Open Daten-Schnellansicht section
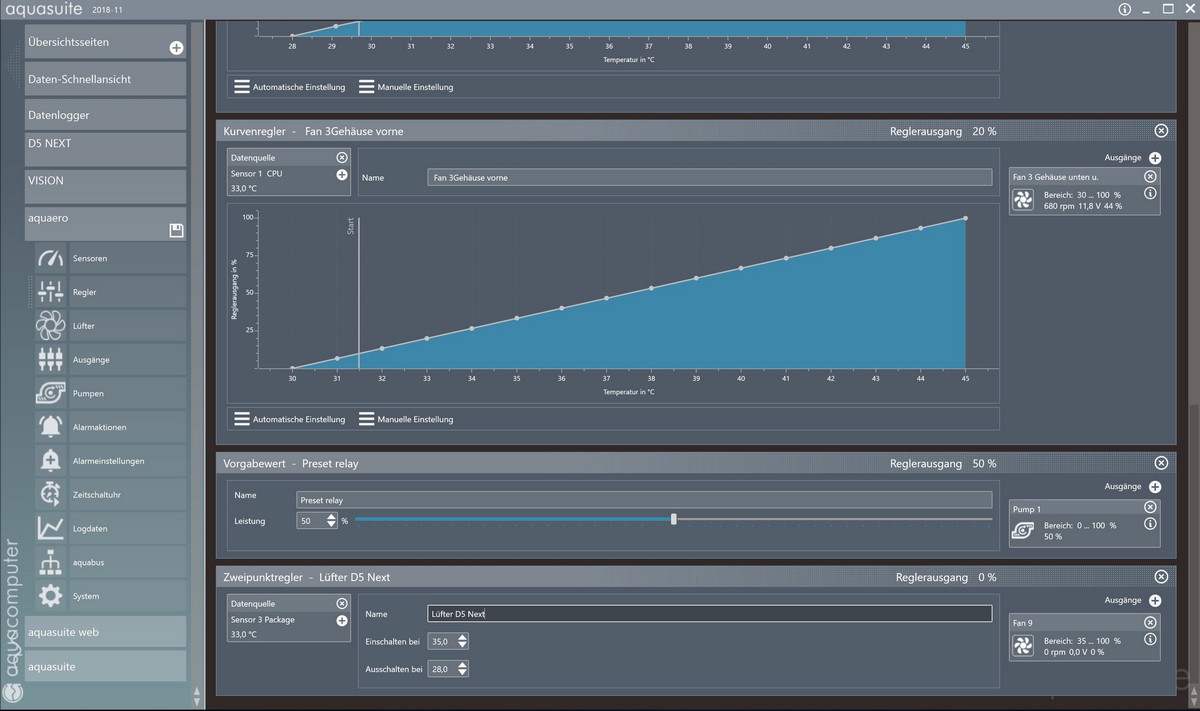 (x=105, y=79)
